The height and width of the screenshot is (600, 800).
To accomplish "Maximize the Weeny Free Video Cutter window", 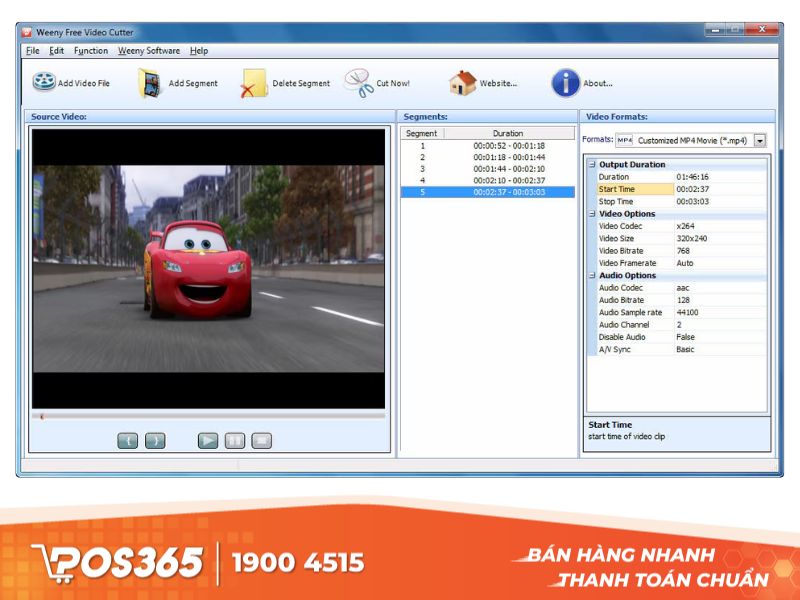I will click(735, 30).
